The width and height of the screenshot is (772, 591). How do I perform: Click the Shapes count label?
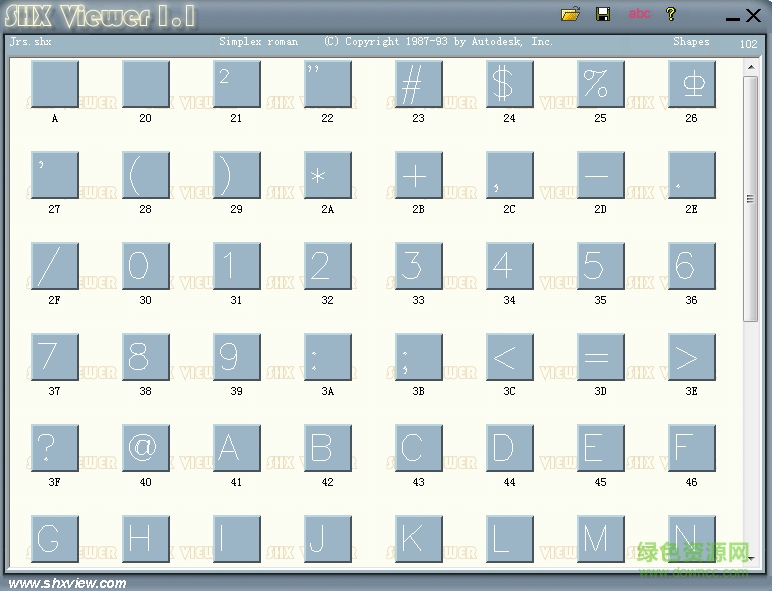pos(691,41)
